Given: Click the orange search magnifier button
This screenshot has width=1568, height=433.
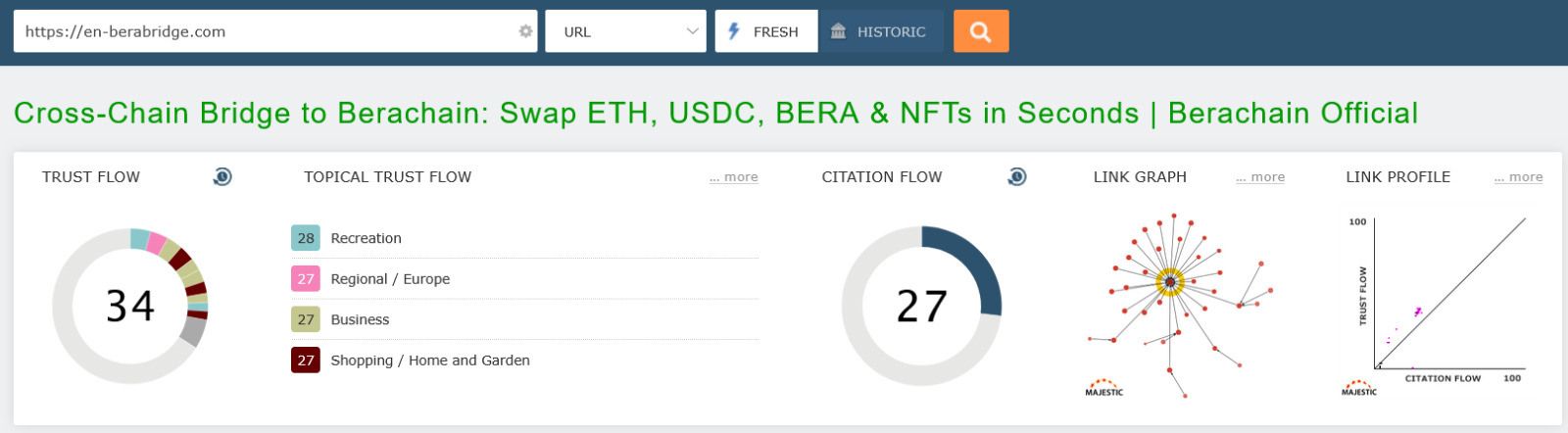Looking at the screenshot, I should click(x=980, y=31).
